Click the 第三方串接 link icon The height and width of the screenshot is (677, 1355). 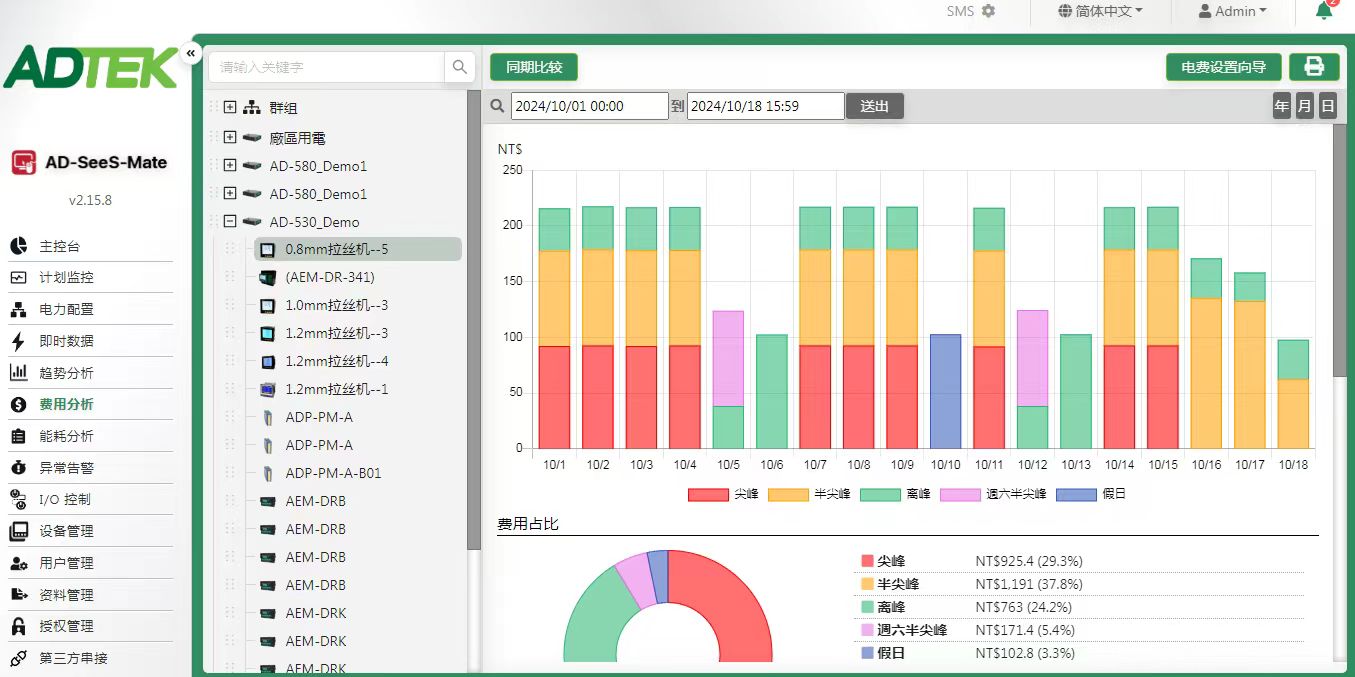[x=18, y=658]
